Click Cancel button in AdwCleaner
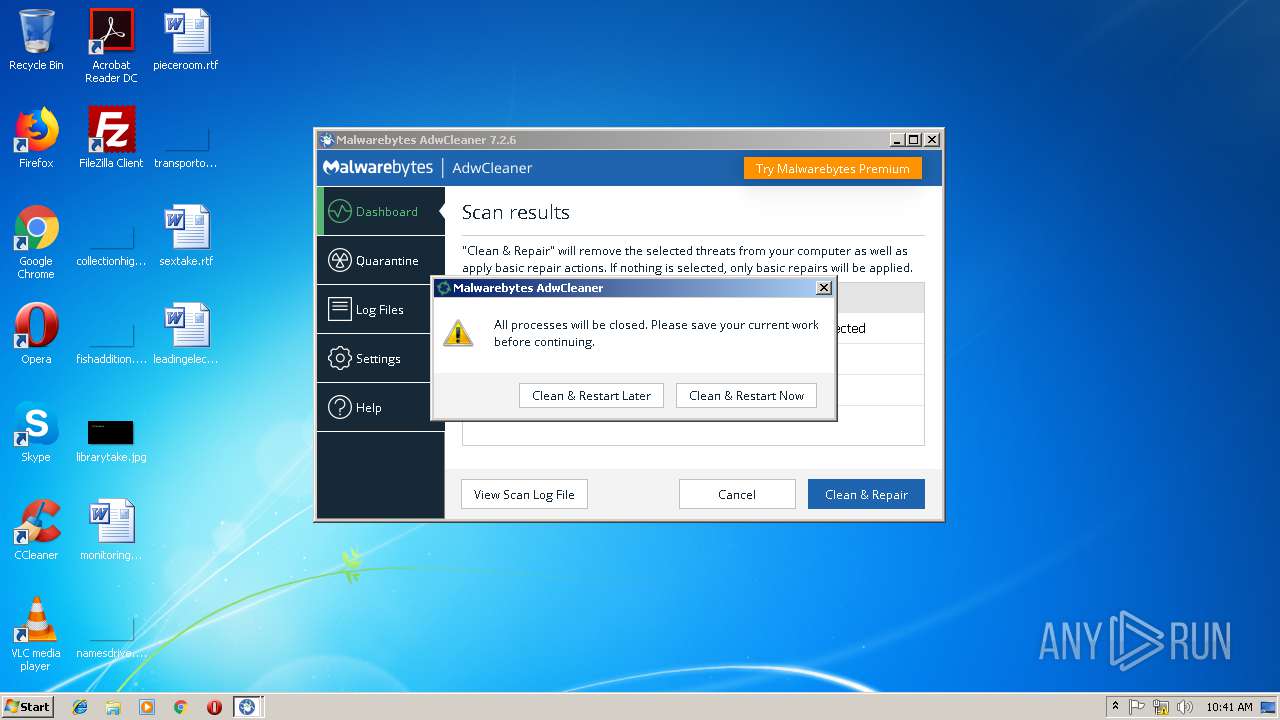The width and height of the screenshot is (1280, 720). click(737, 494)
